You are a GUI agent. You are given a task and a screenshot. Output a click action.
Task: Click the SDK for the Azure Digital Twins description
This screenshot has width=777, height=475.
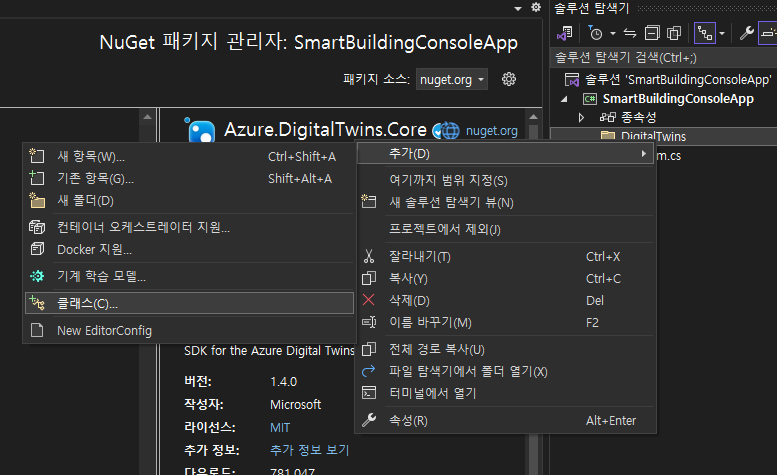coord(269,351)
